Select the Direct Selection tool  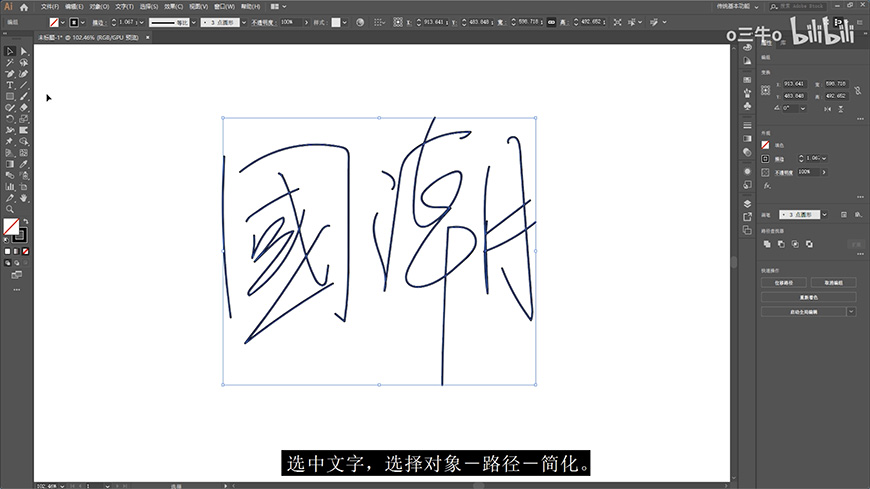tap(23, 51)
